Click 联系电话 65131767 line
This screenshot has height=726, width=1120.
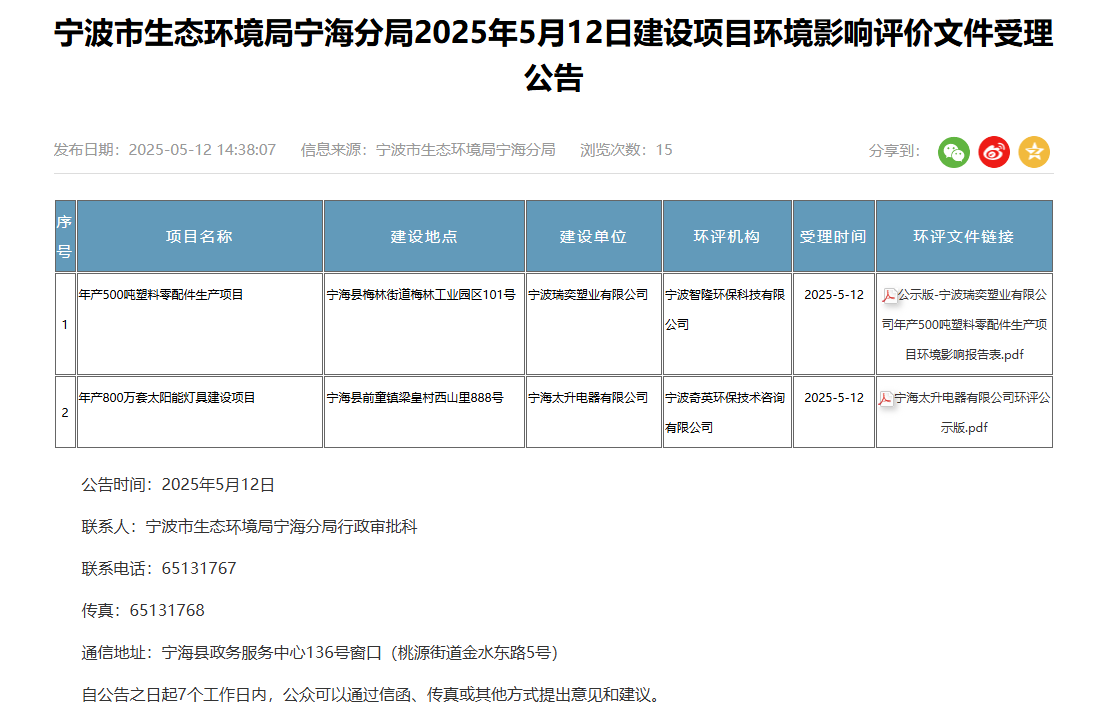click(159, 568)
